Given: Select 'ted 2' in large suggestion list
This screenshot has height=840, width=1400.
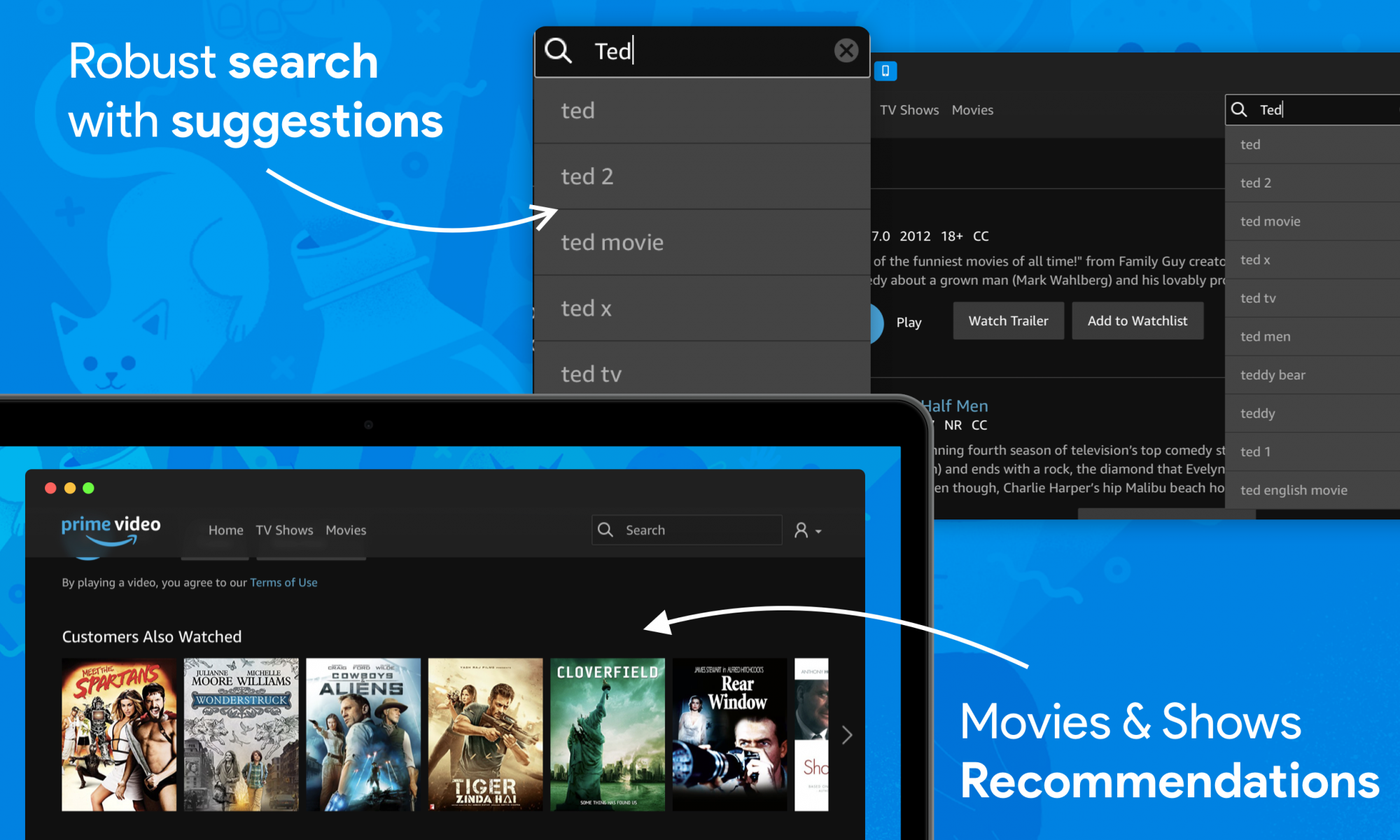Looking at the screenshot, I should click(x=701, y=176).
